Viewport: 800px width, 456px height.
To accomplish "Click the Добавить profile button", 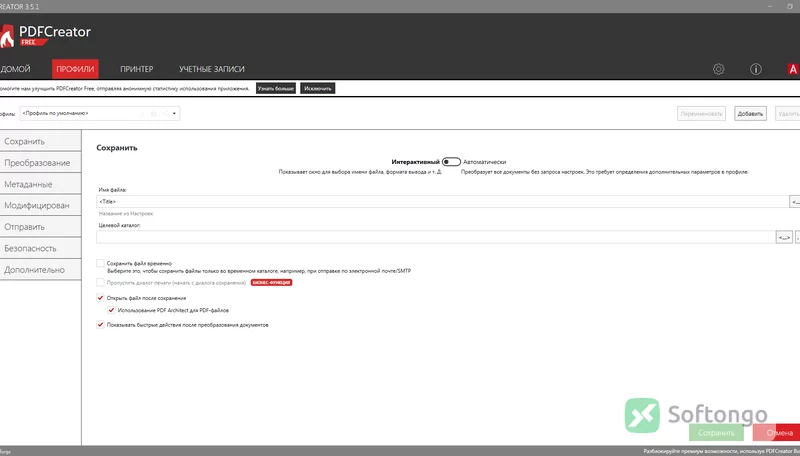I will 750,114.
